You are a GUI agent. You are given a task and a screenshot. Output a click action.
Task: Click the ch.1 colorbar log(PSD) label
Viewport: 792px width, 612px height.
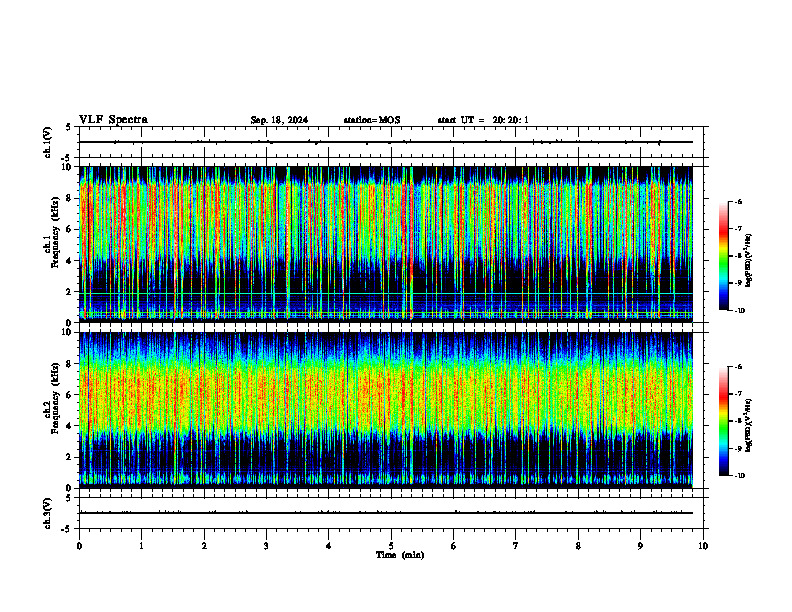[748, 261]
